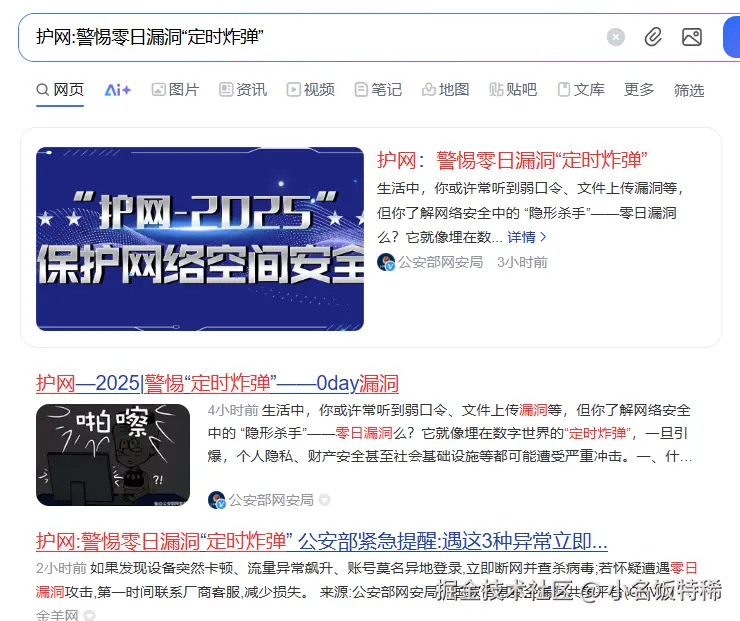
Task: Open the 地图 tab
Action: point(446,89)
